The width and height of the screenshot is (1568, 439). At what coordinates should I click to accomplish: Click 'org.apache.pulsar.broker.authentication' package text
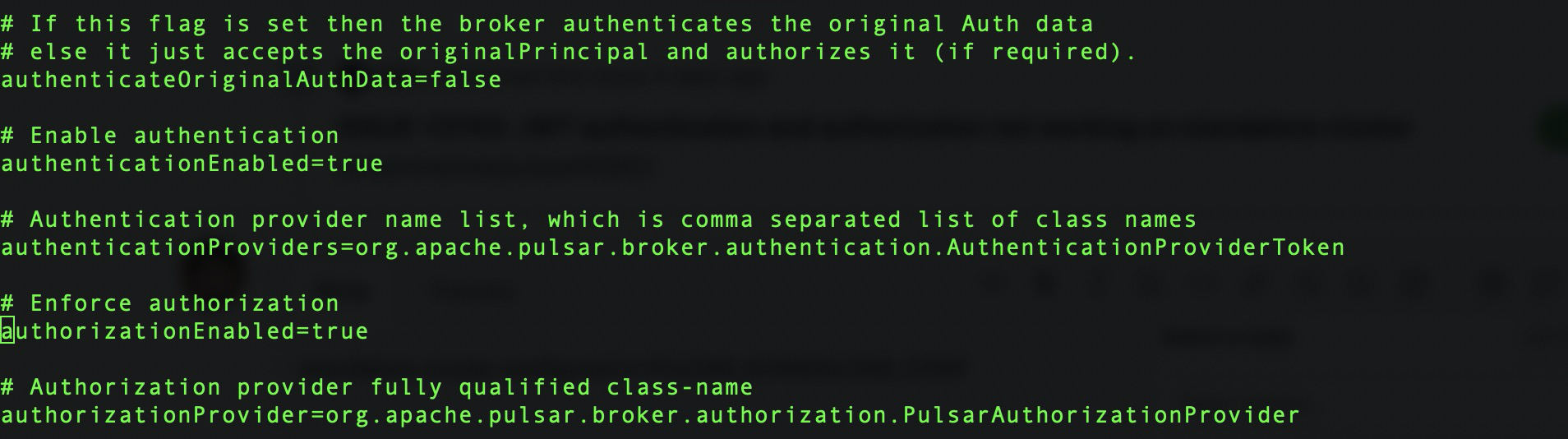point(643,248)
